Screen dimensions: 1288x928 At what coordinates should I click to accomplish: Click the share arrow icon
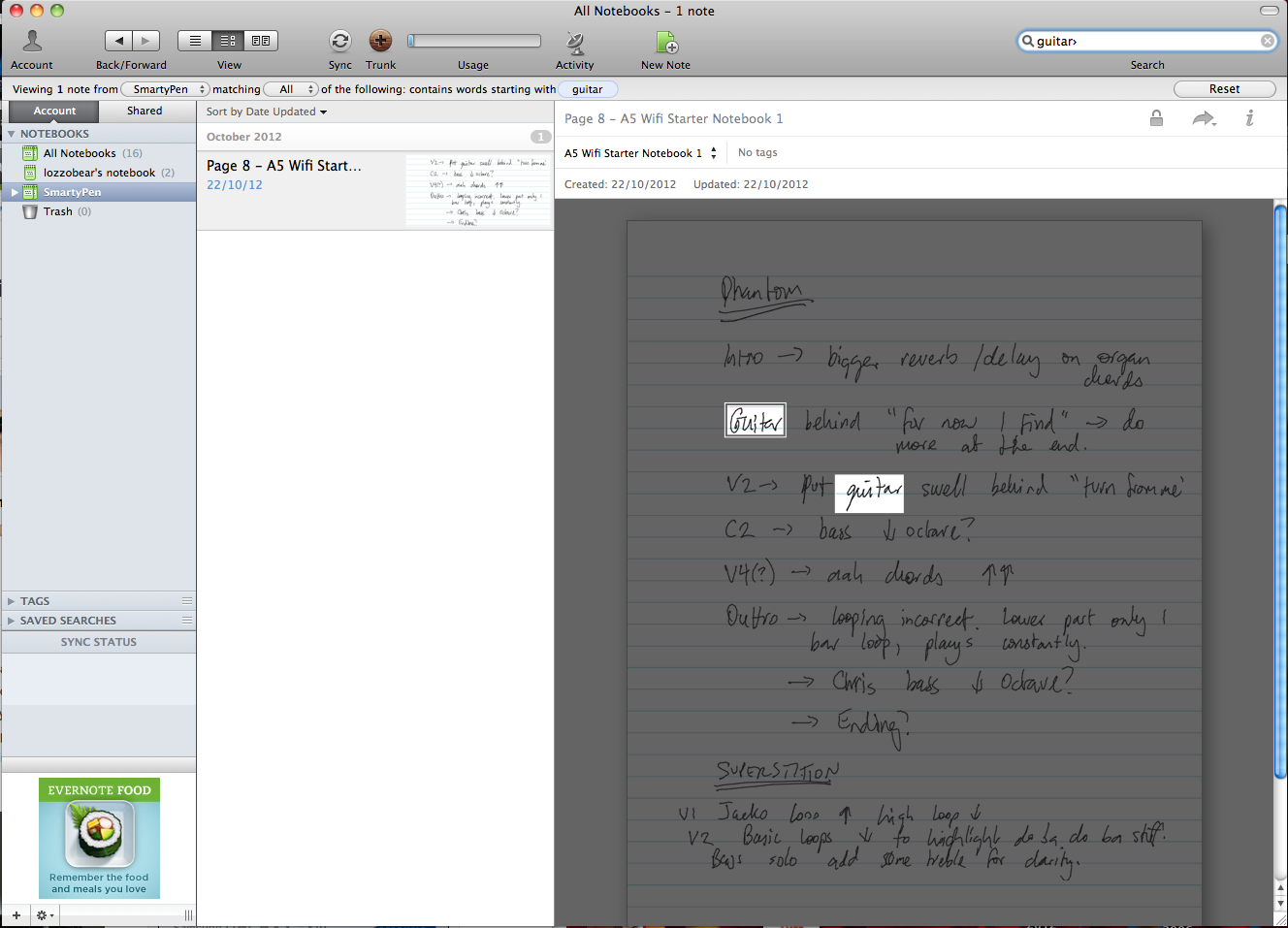click(1204, 118)
